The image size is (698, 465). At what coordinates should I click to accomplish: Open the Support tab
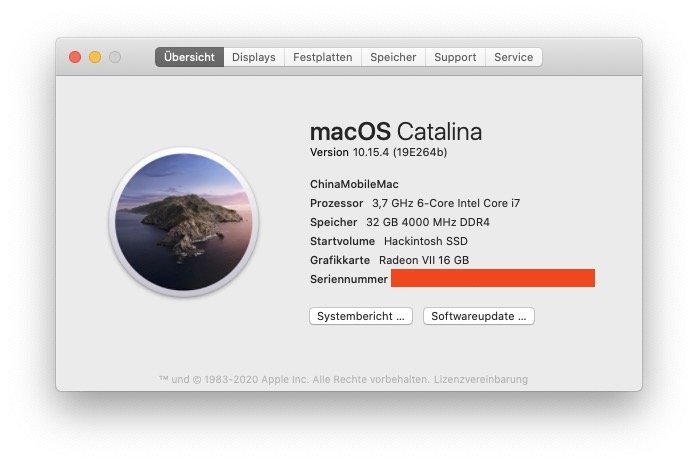tap(455, 57)
